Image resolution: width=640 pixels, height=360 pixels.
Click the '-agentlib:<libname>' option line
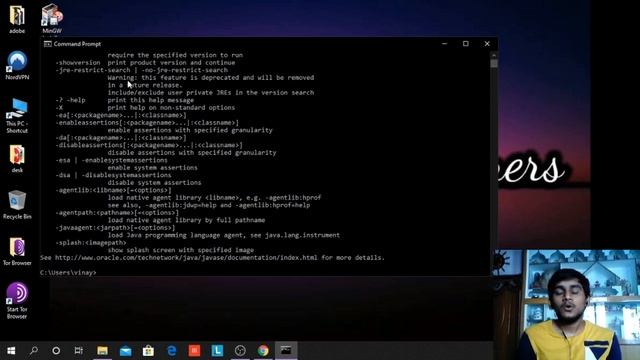pyautogui.click(x=113, y=190)
